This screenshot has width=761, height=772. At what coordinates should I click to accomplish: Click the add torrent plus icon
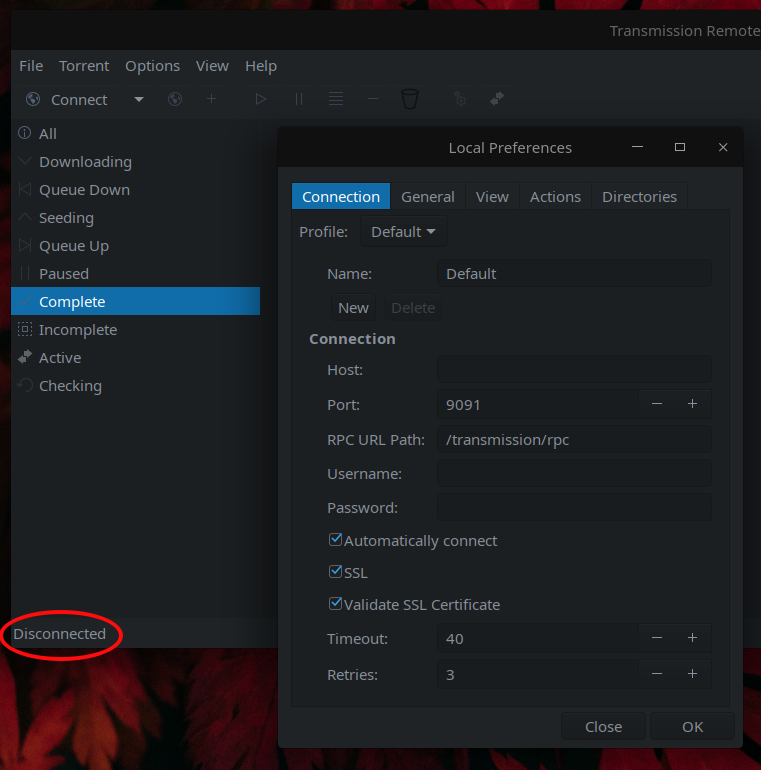[212, 99]
